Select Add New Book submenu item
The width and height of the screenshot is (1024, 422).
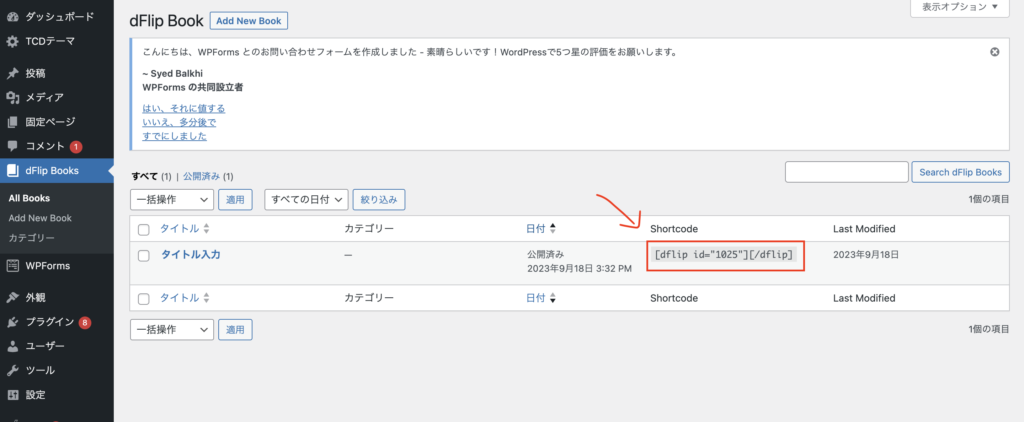(x=40, y=218)
